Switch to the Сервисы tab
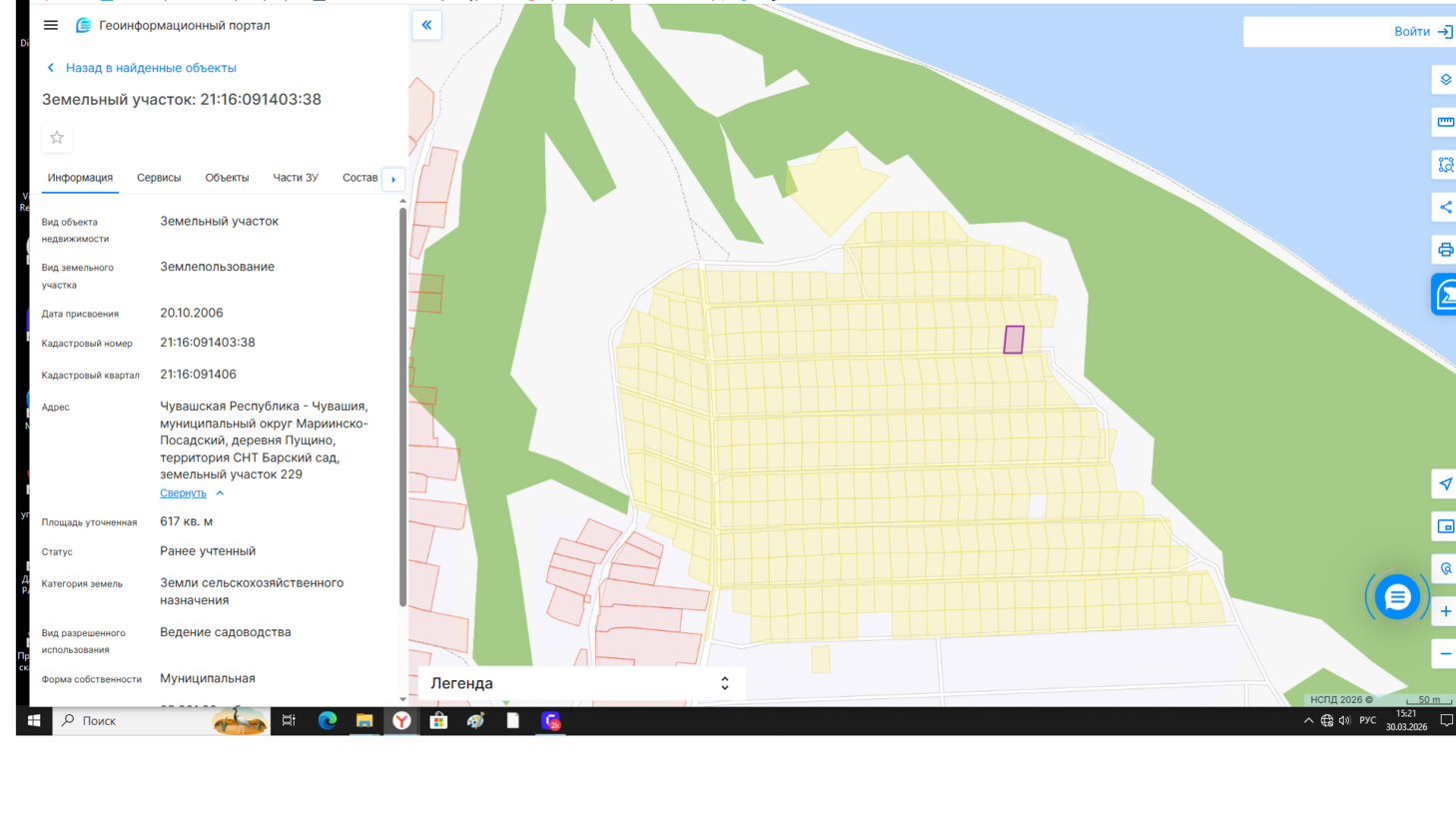Image resolution: width=1456 pixels, height=819 pixels. tap(159, 178)
